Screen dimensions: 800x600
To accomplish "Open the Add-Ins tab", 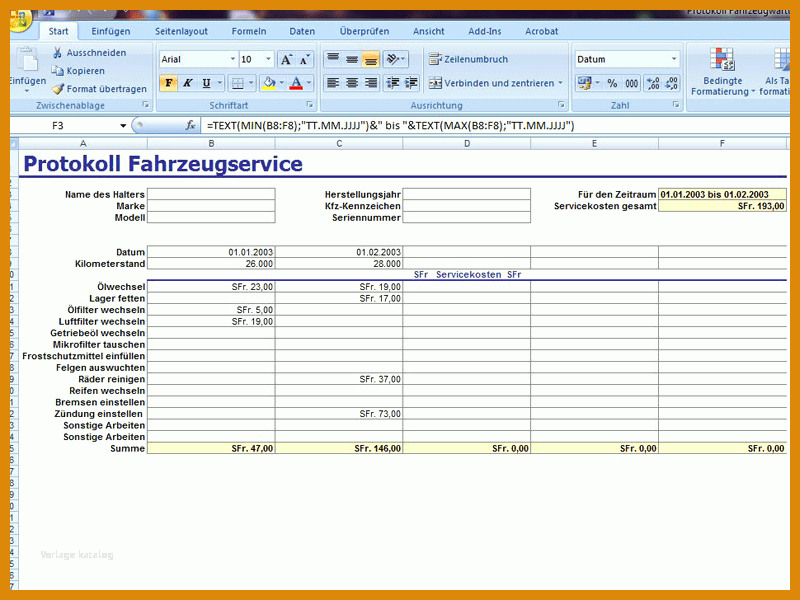I will (x=485, y=31).
